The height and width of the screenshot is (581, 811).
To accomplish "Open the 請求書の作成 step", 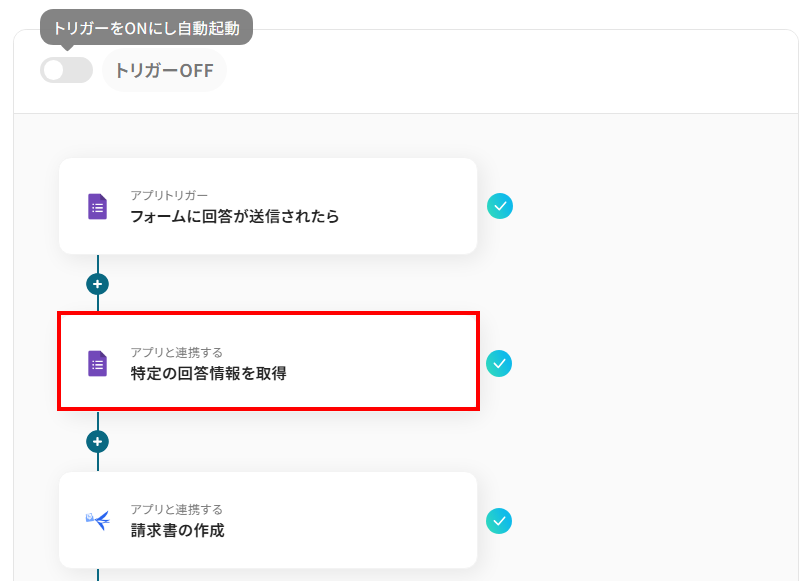I will [177, 531].
